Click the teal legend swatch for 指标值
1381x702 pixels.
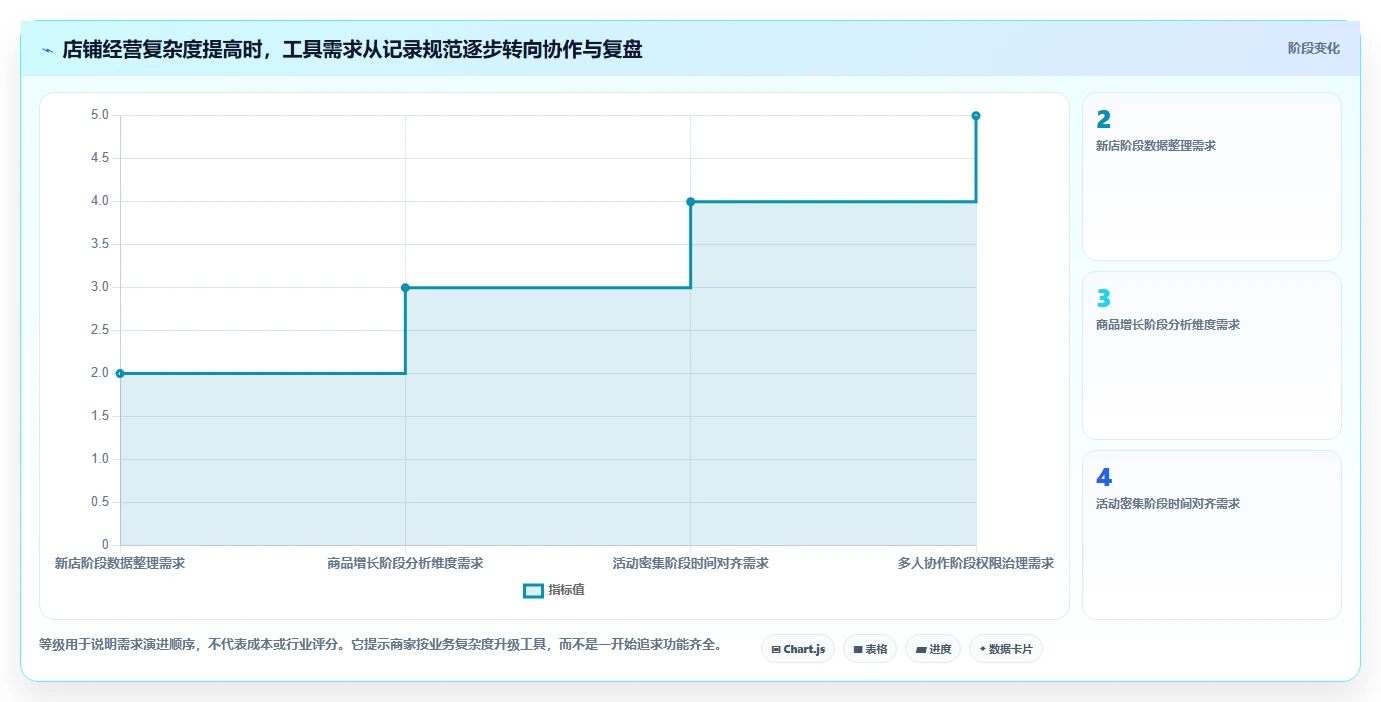tap(533, 590)
